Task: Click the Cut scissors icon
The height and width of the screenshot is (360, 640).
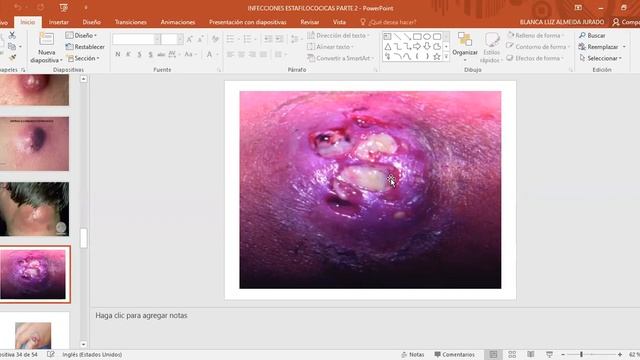Action: (12, 36)
